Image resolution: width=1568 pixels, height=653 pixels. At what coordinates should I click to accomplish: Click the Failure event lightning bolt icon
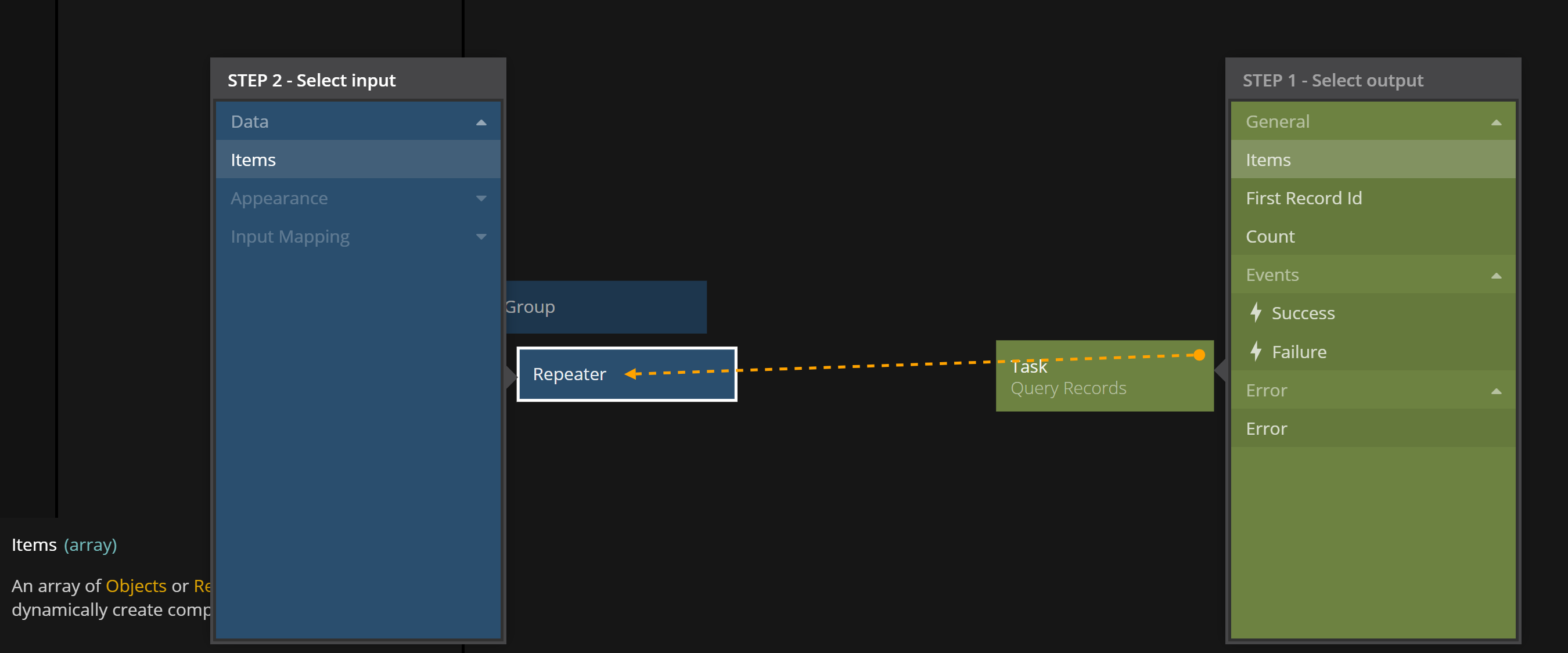tap(1255, 351)
